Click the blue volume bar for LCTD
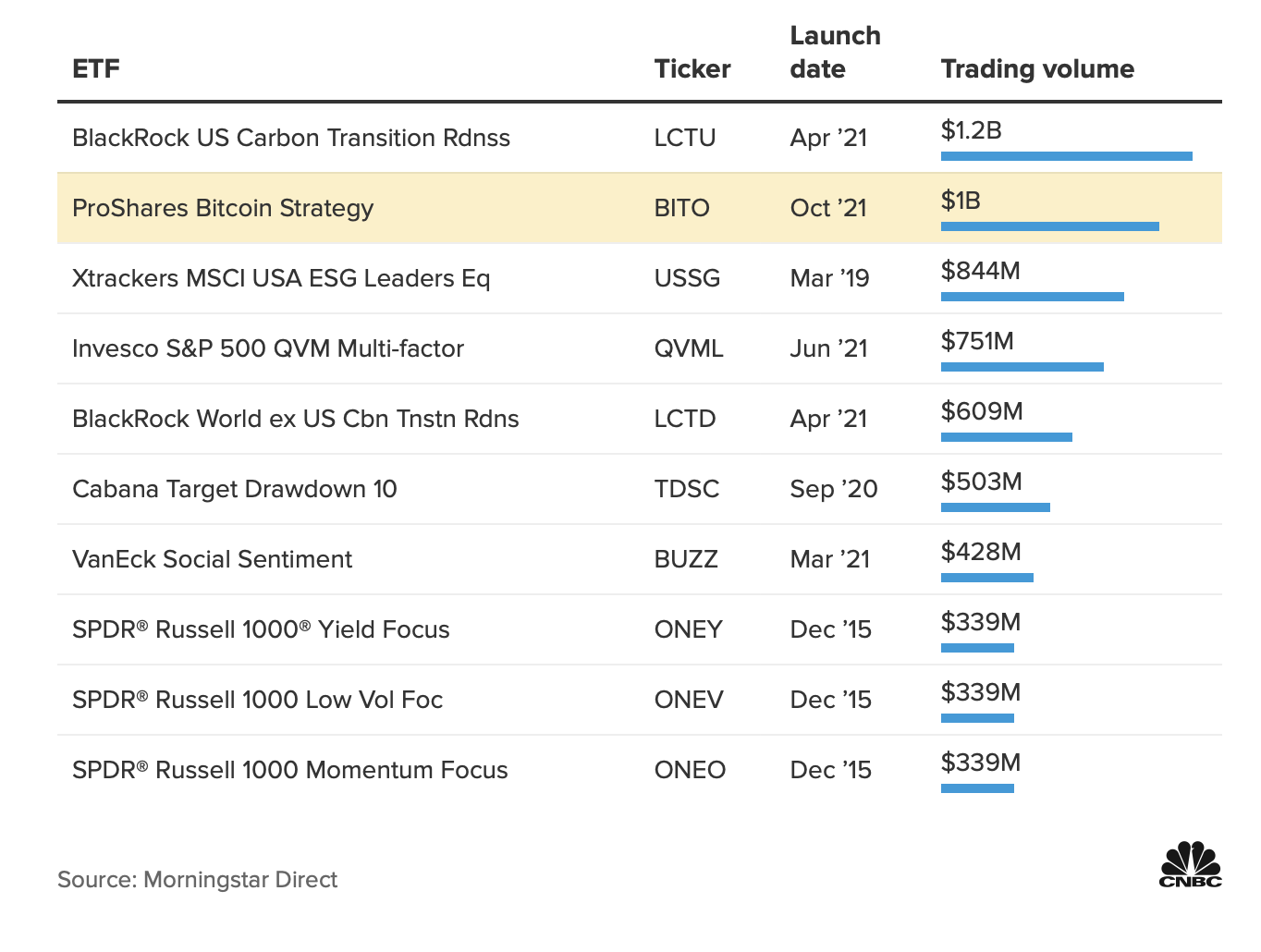 coord(1007,437)
